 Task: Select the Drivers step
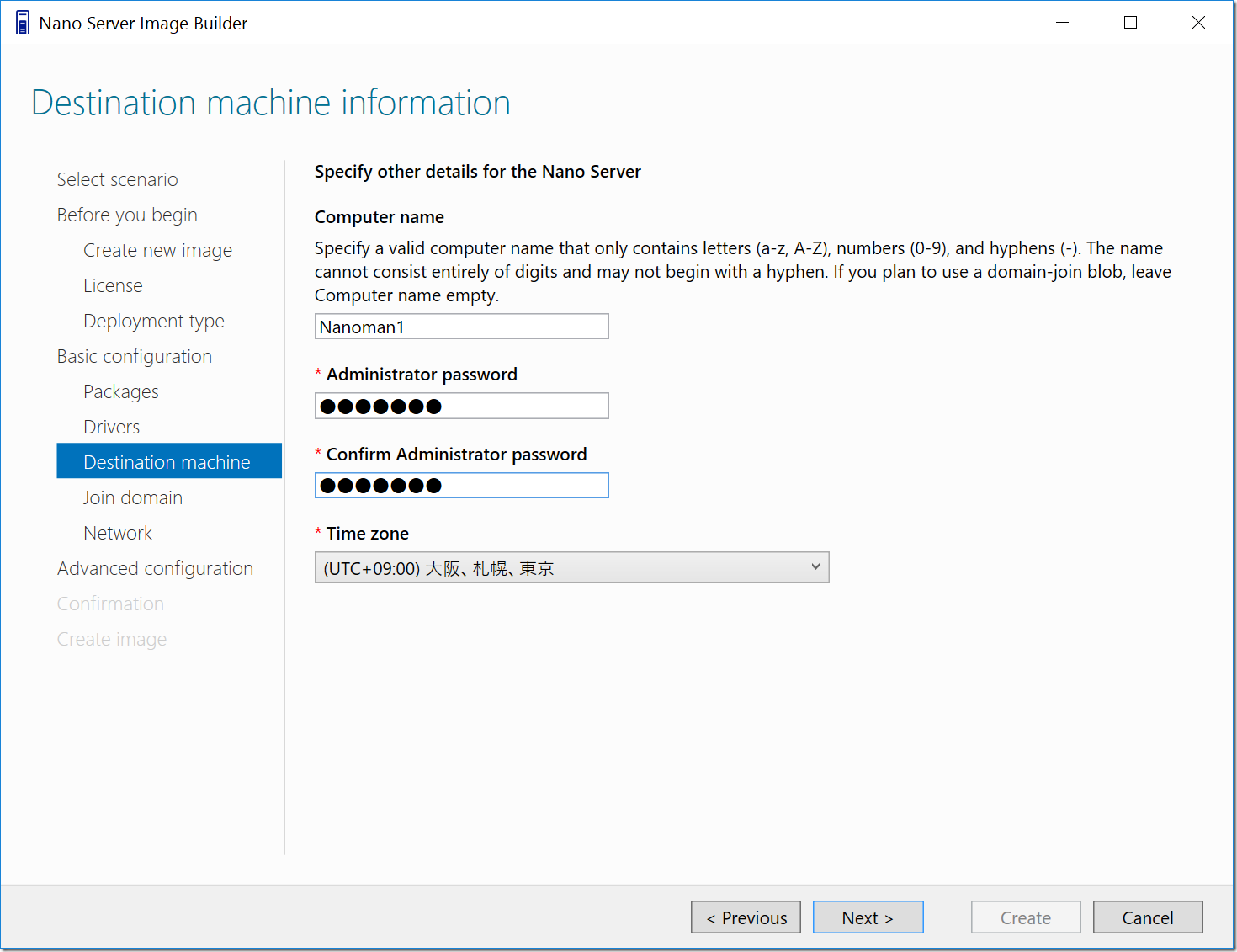pos(112,427)
